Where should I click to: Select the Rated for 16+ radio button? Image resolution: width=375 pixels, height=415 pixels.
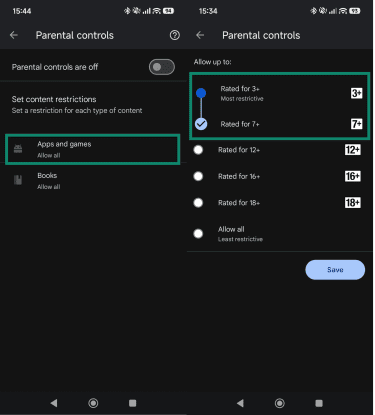coord(198,176)
